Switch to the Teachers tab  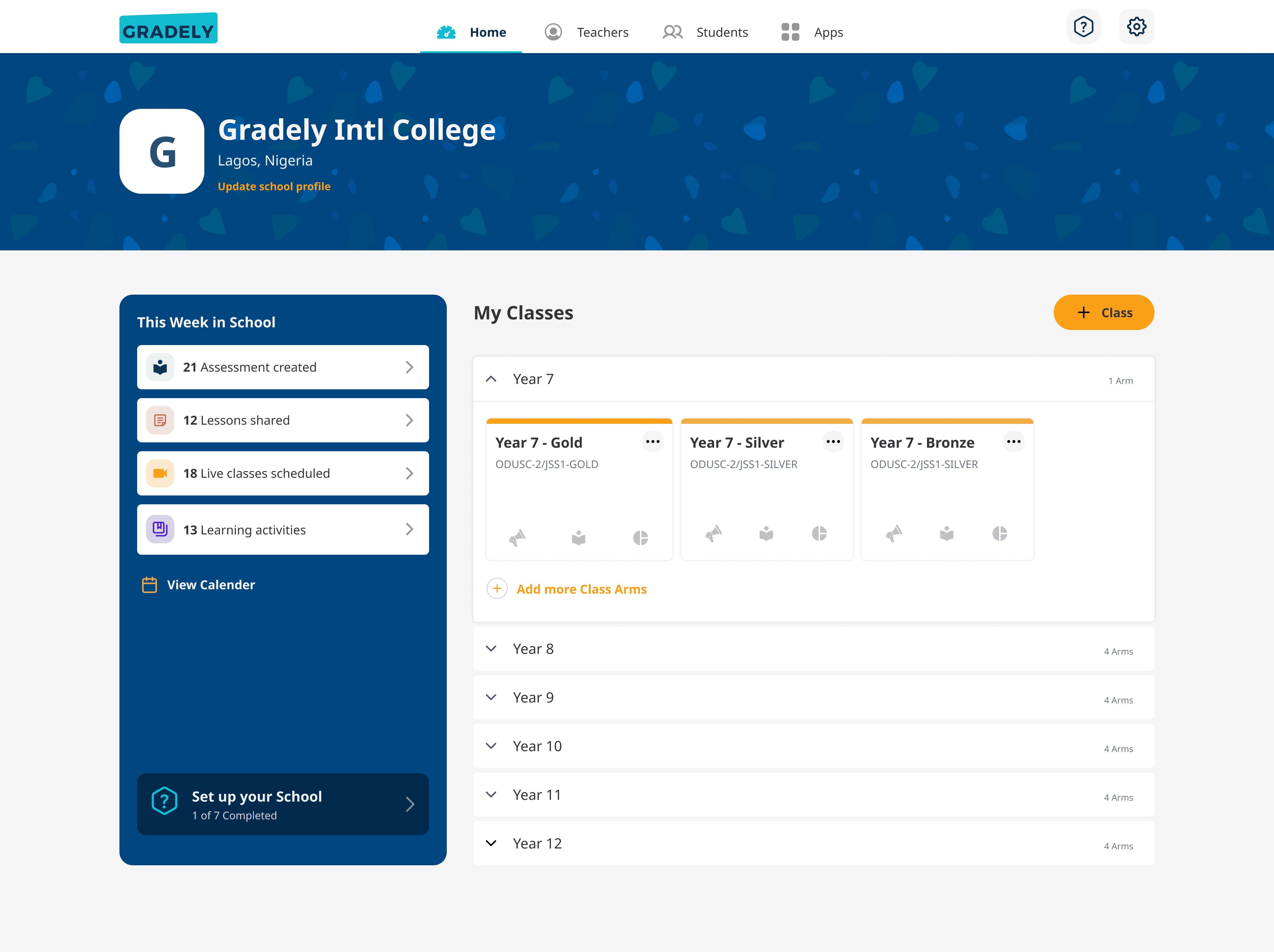pyautogui.click(x=586, y=32)
